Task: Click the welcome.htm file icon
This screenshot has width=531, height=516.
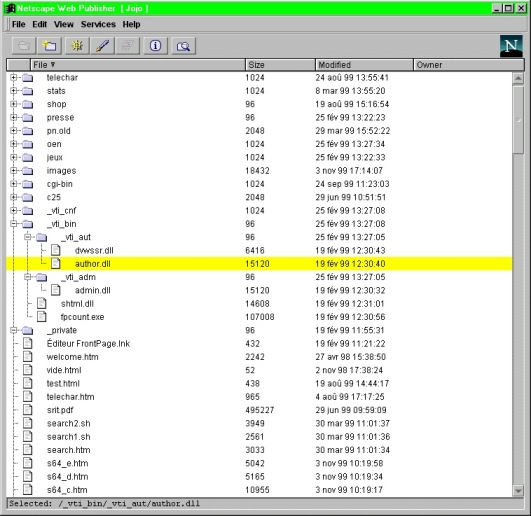Action: pyautogui.click(x=28, y=357)
